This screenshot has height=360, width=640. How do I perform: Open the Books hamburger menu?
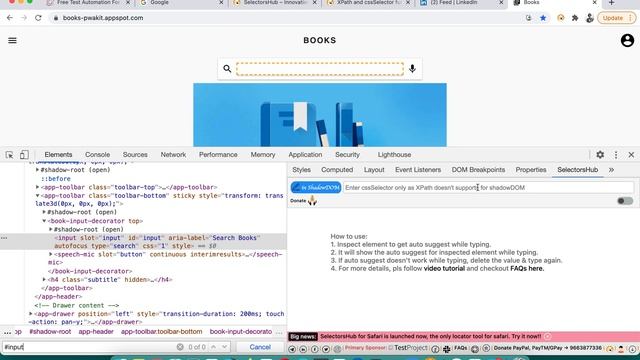[x=13, y=40]
